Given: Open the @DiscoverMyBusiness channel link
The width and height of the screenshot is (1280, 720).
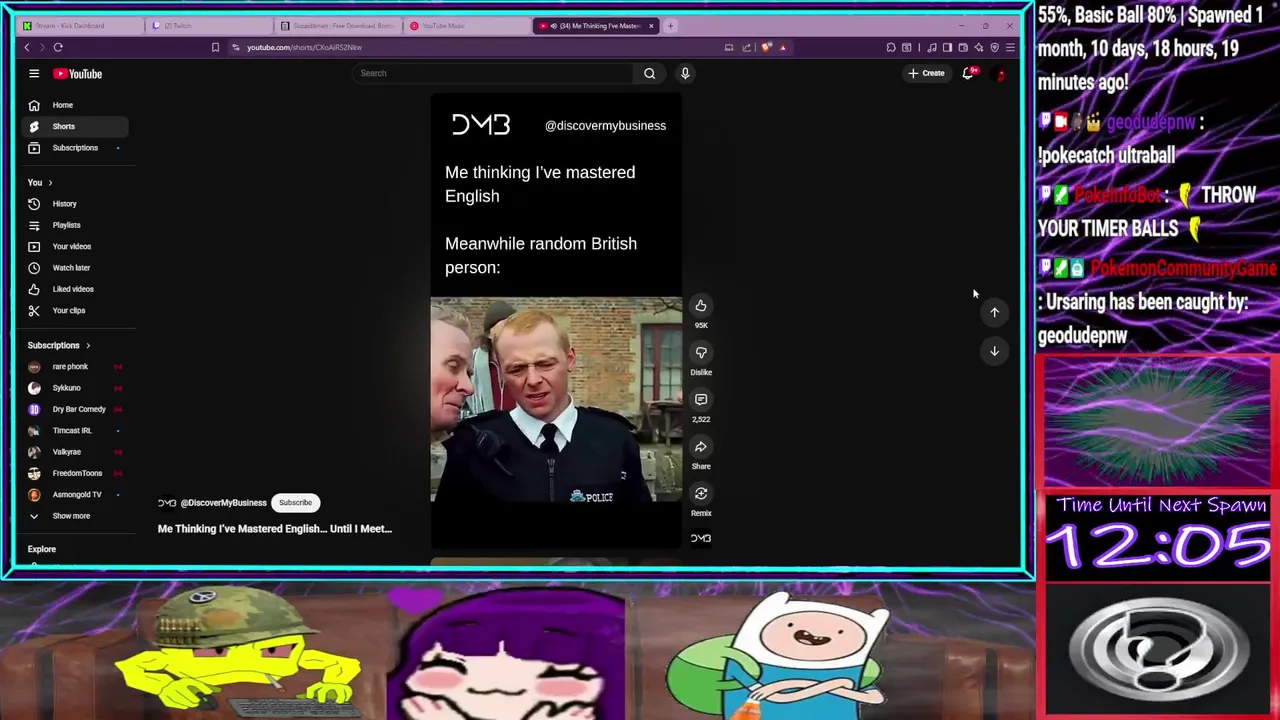Looking at the screenshot, I should (223, 503).
